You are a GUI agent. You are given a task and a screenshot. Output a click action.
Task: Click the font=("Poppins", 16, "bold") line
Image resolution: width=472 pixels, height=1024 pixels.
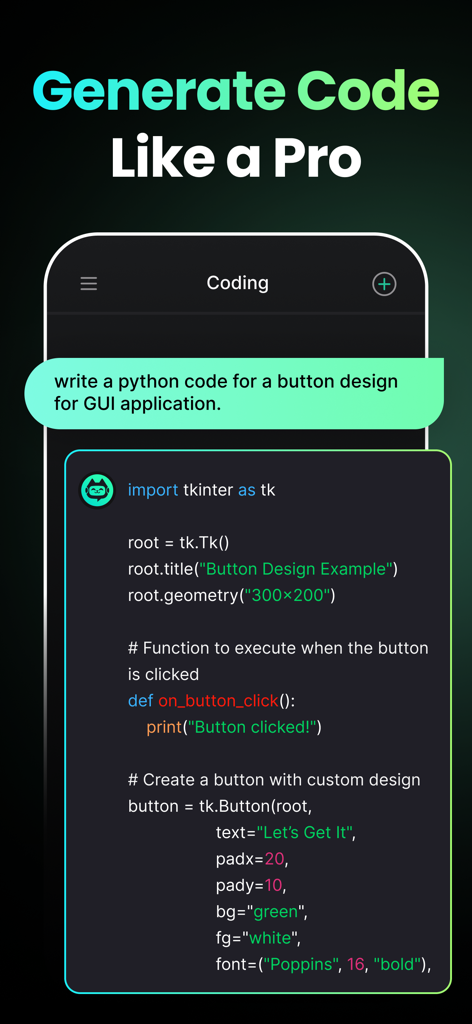click(324, 965)
